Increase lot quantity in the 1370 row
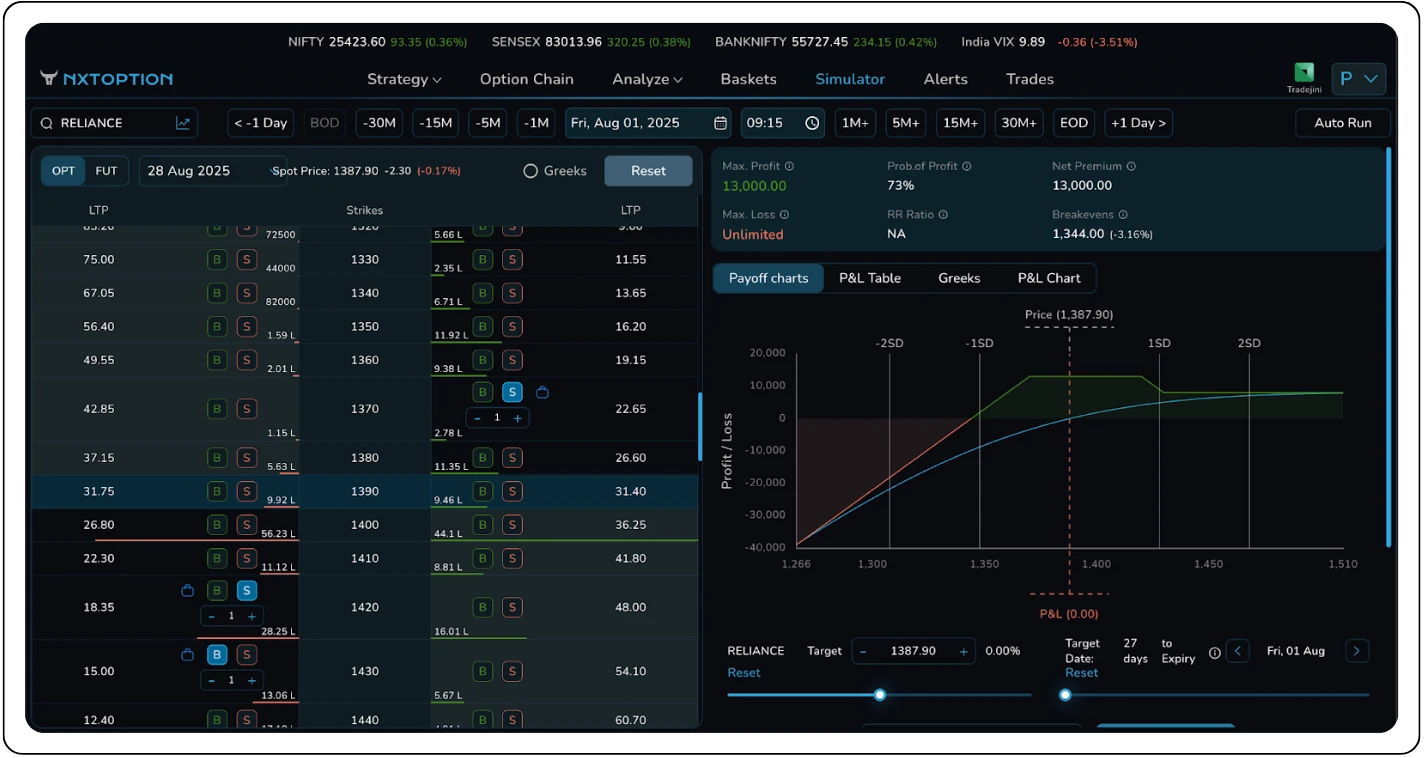Screen dimensions: 1427x758 [517, 418]
